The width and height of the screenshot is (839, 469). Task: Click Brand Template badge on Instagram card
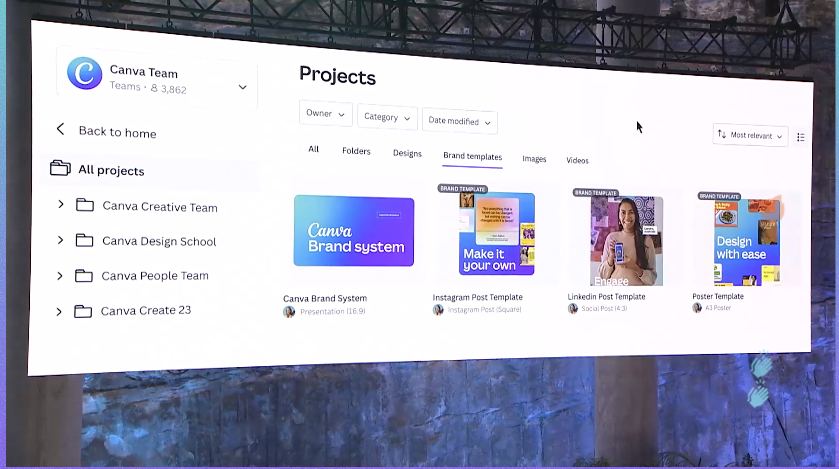pos(462,189)
